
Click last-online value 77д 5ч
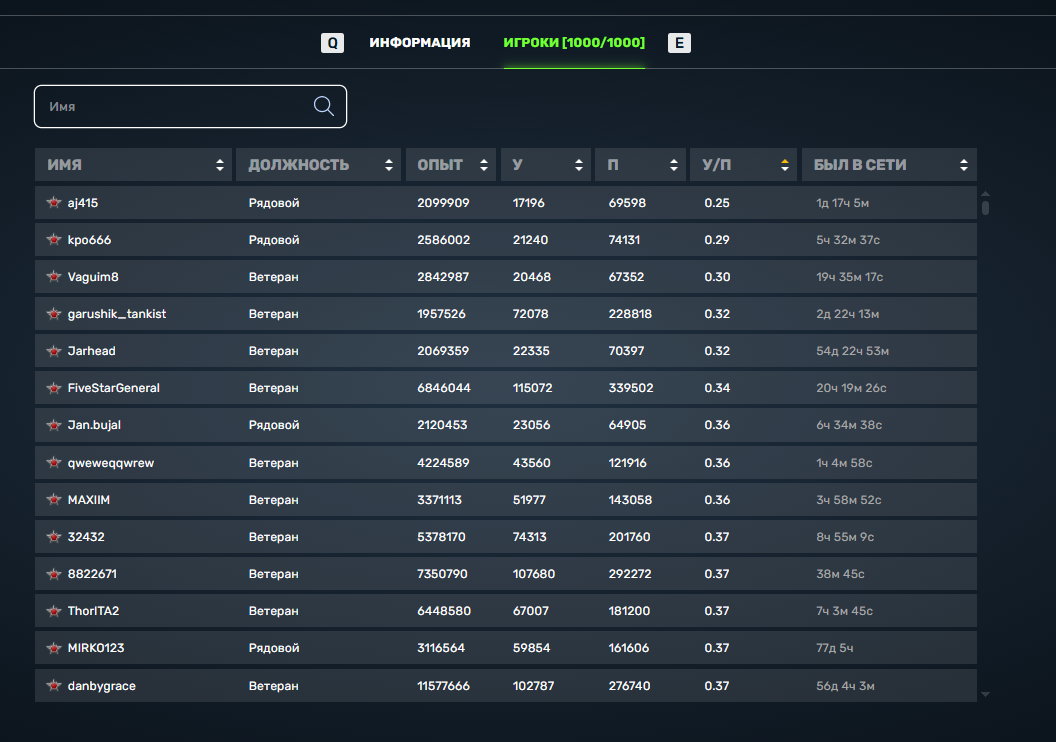[835, 648]
